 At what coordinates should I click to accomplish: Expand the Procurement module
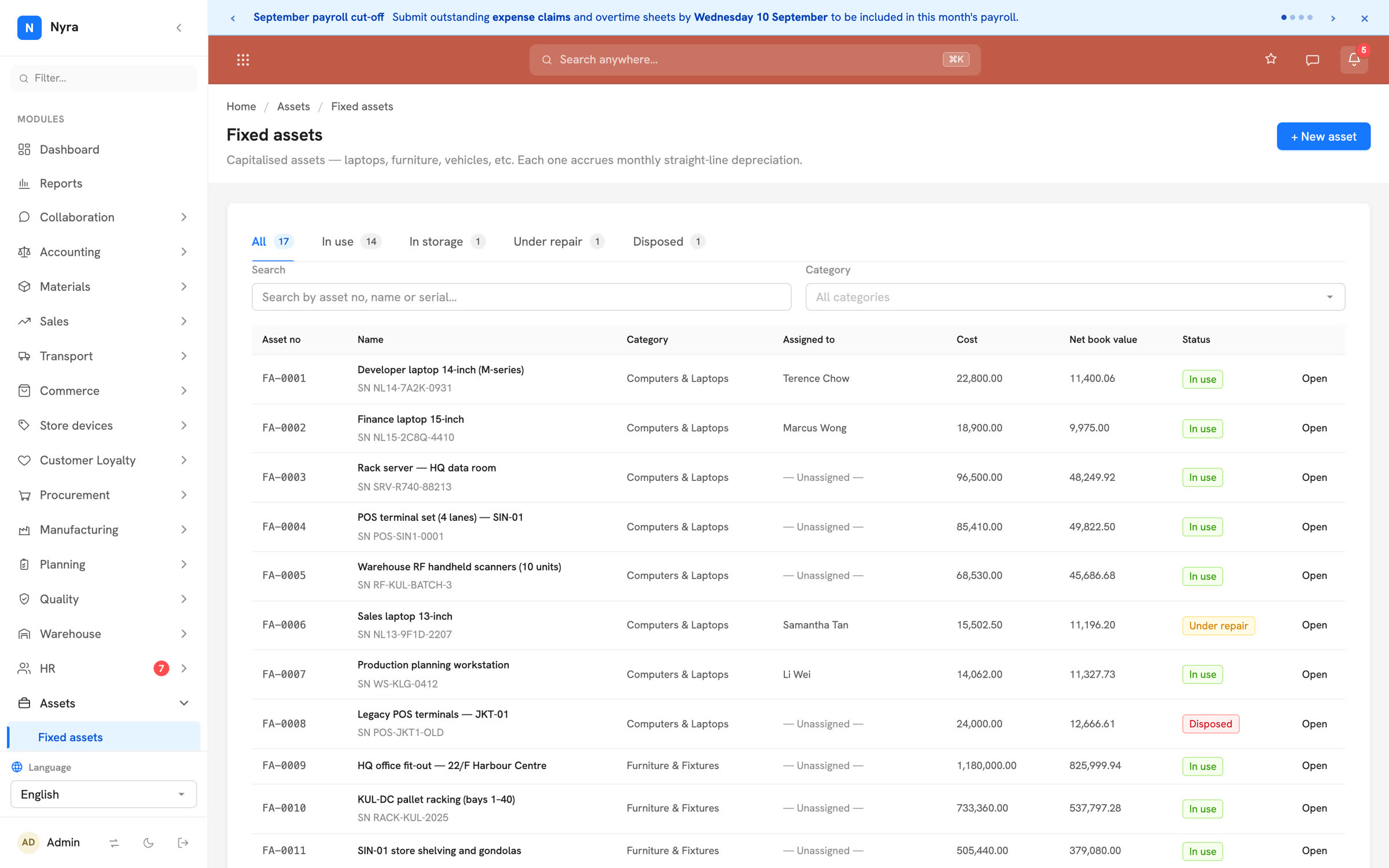coord(104,495)
